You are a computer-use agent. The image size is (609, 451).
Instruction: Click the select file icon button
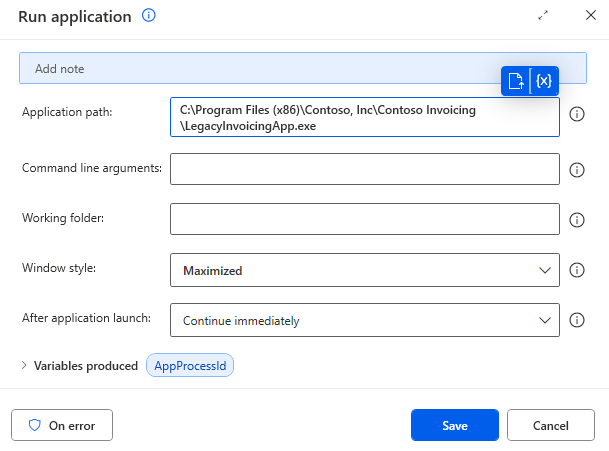515,81
